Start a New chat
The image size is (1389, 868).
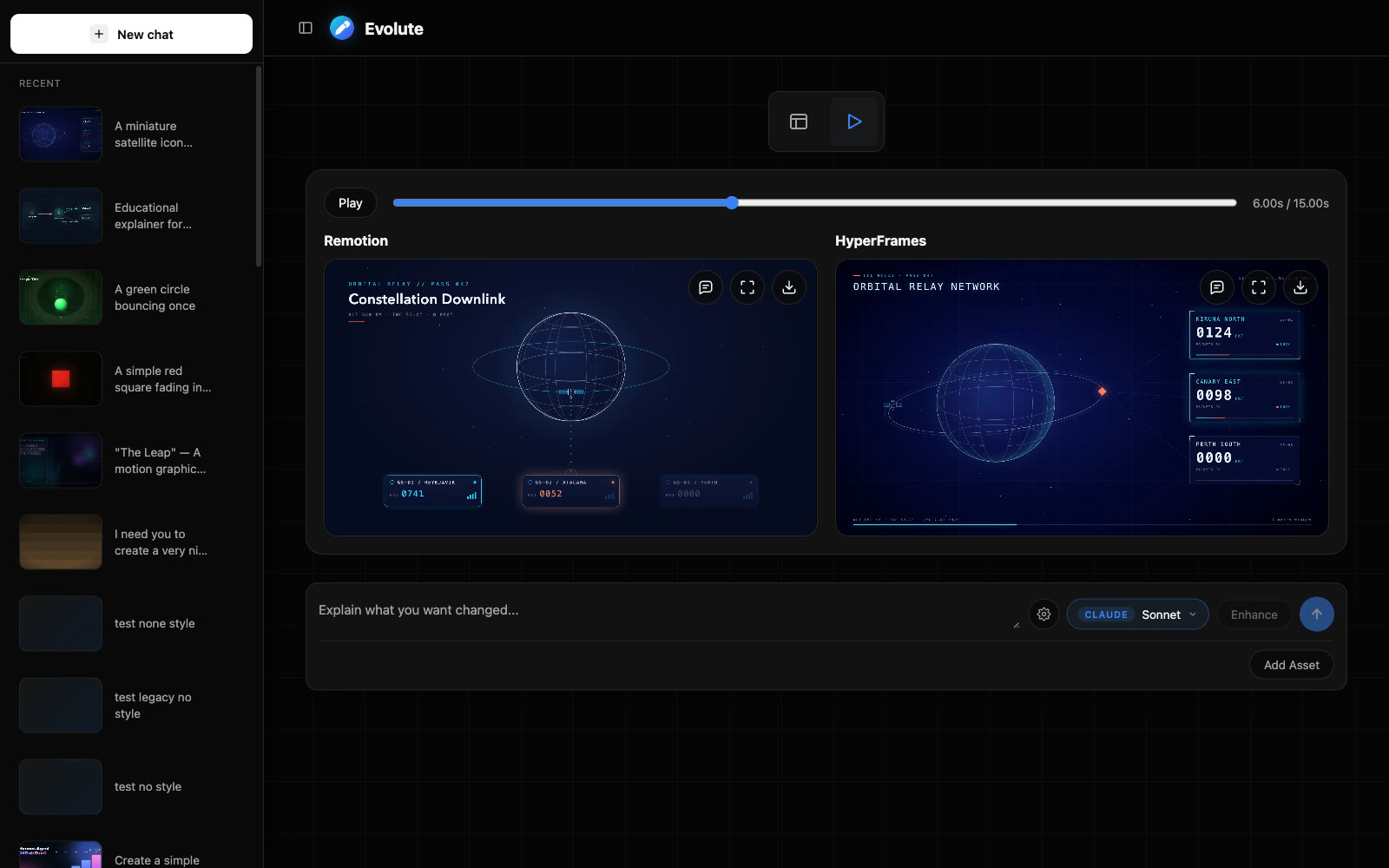[131, 34]
